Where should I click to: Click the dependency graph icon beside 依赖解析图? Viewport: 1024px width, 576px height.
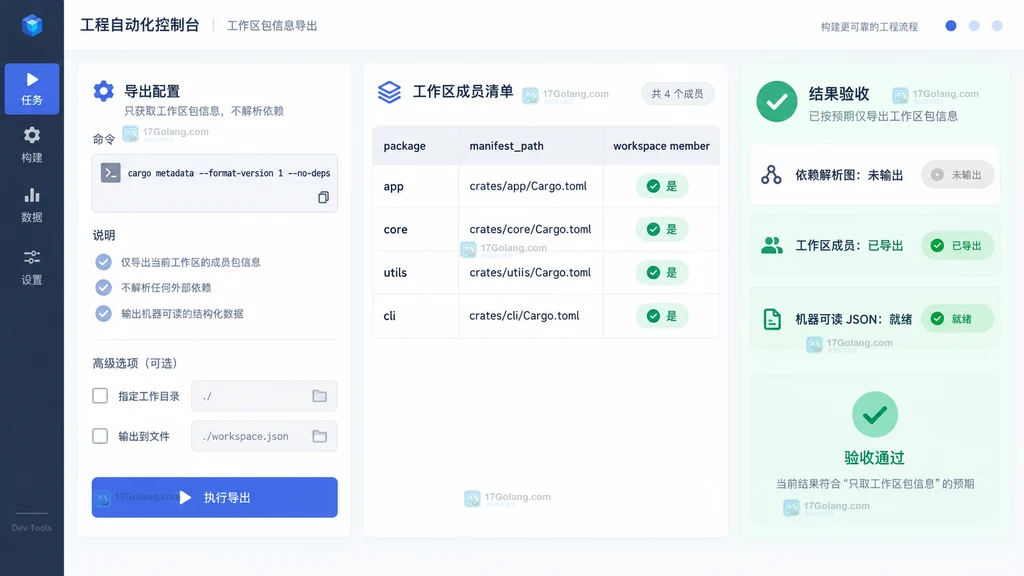[x=771, y=175]
